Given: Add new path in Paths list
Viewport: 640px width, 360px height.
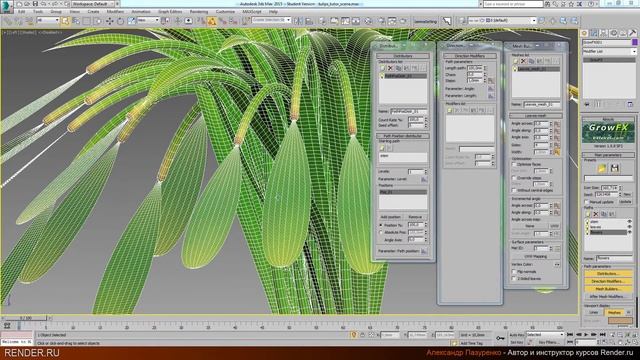Looking at the screenshot, I should (588, 214).
